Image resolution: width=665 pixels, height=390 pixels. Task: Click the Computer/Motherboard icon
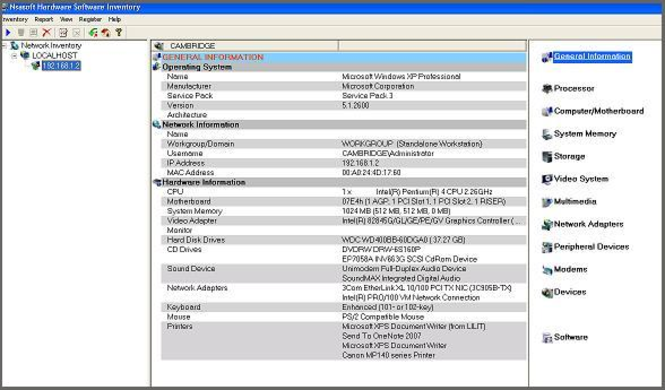point(547,111)
